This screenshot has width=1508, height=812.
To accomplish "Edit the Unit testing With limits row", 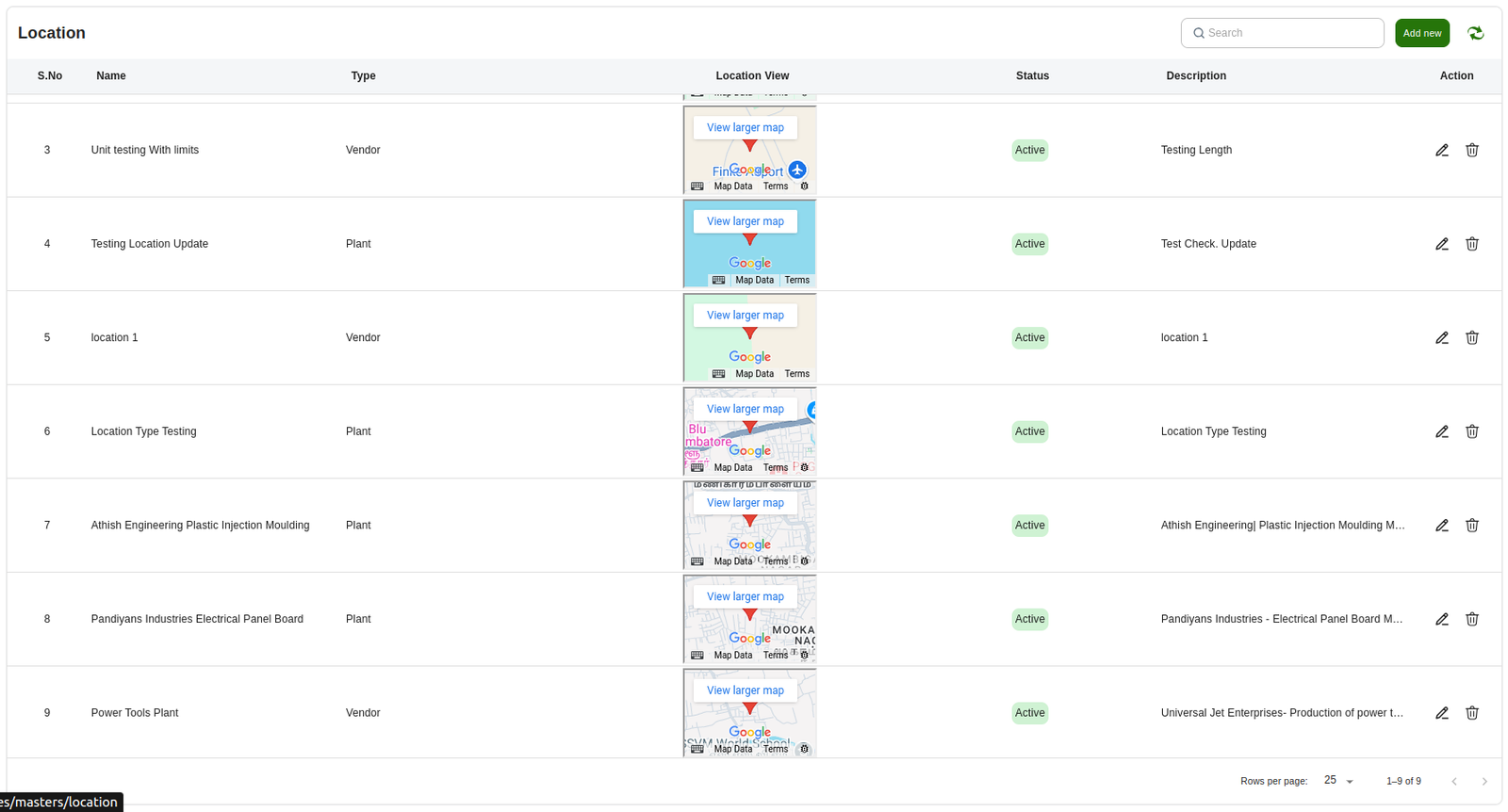I will coord(1441,150).
